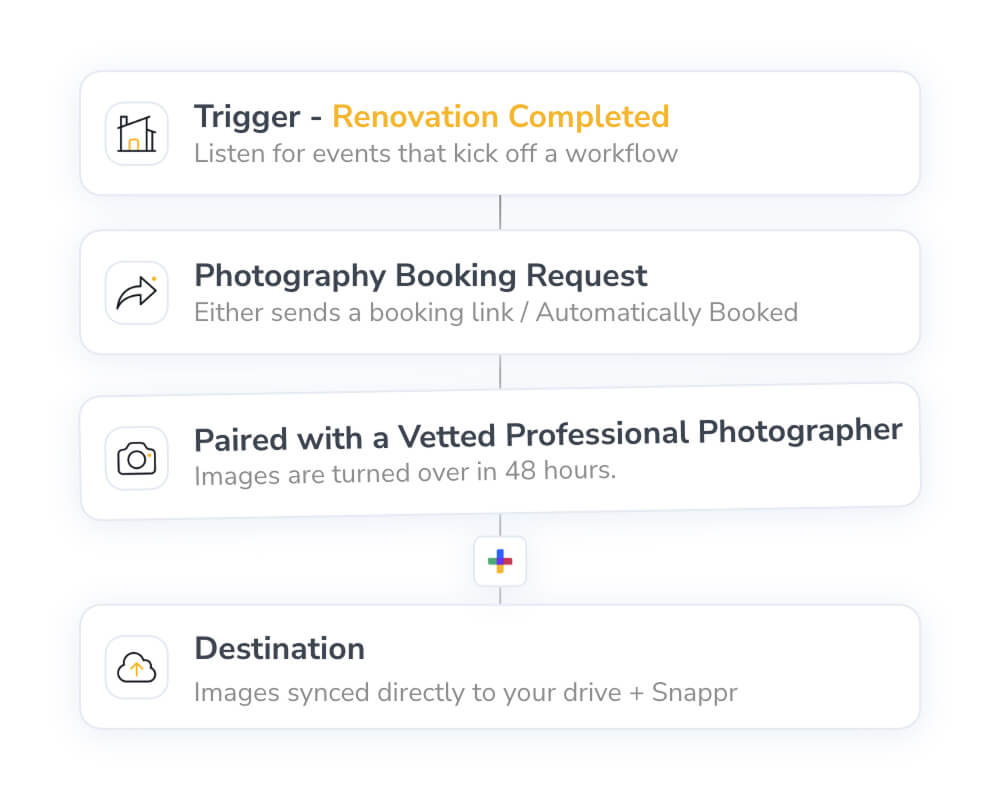
Task: Click the word 'Snappr' in Destination step
Action: [x=696, y=692]
